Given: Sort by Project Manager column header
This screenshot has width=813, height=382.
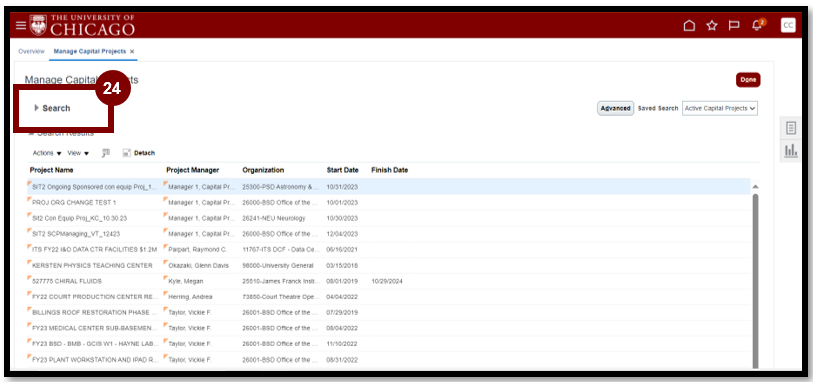Looking at the screenshot, I should pos(192,170).
